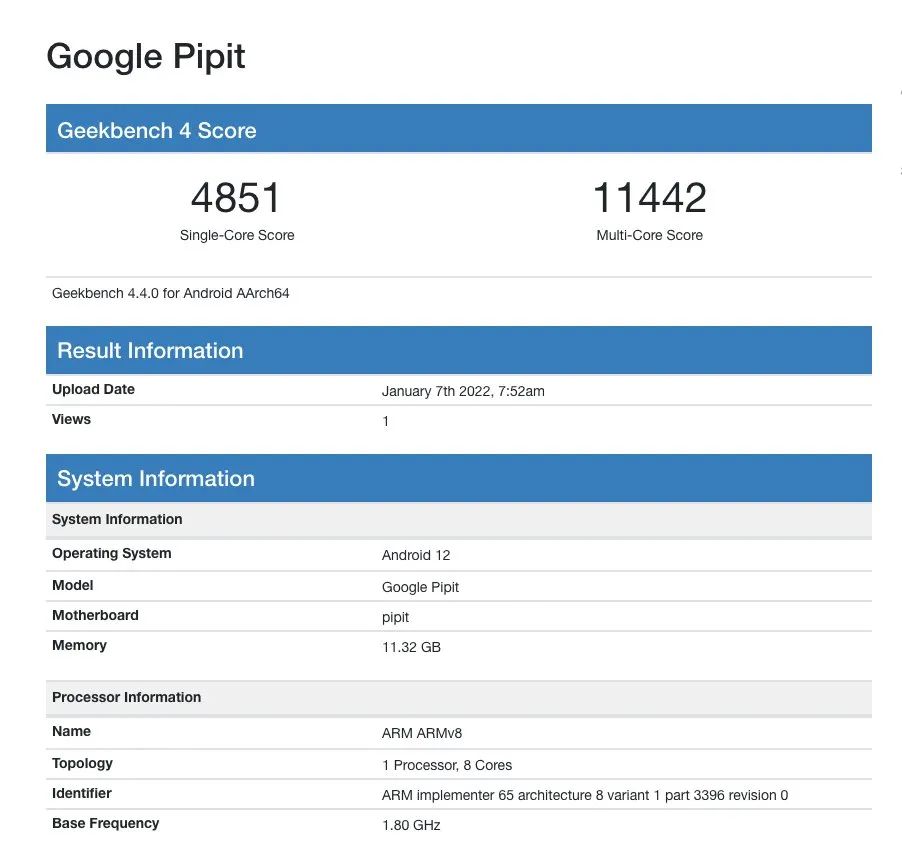Click the "Operating System" row label

click(112, 553)
